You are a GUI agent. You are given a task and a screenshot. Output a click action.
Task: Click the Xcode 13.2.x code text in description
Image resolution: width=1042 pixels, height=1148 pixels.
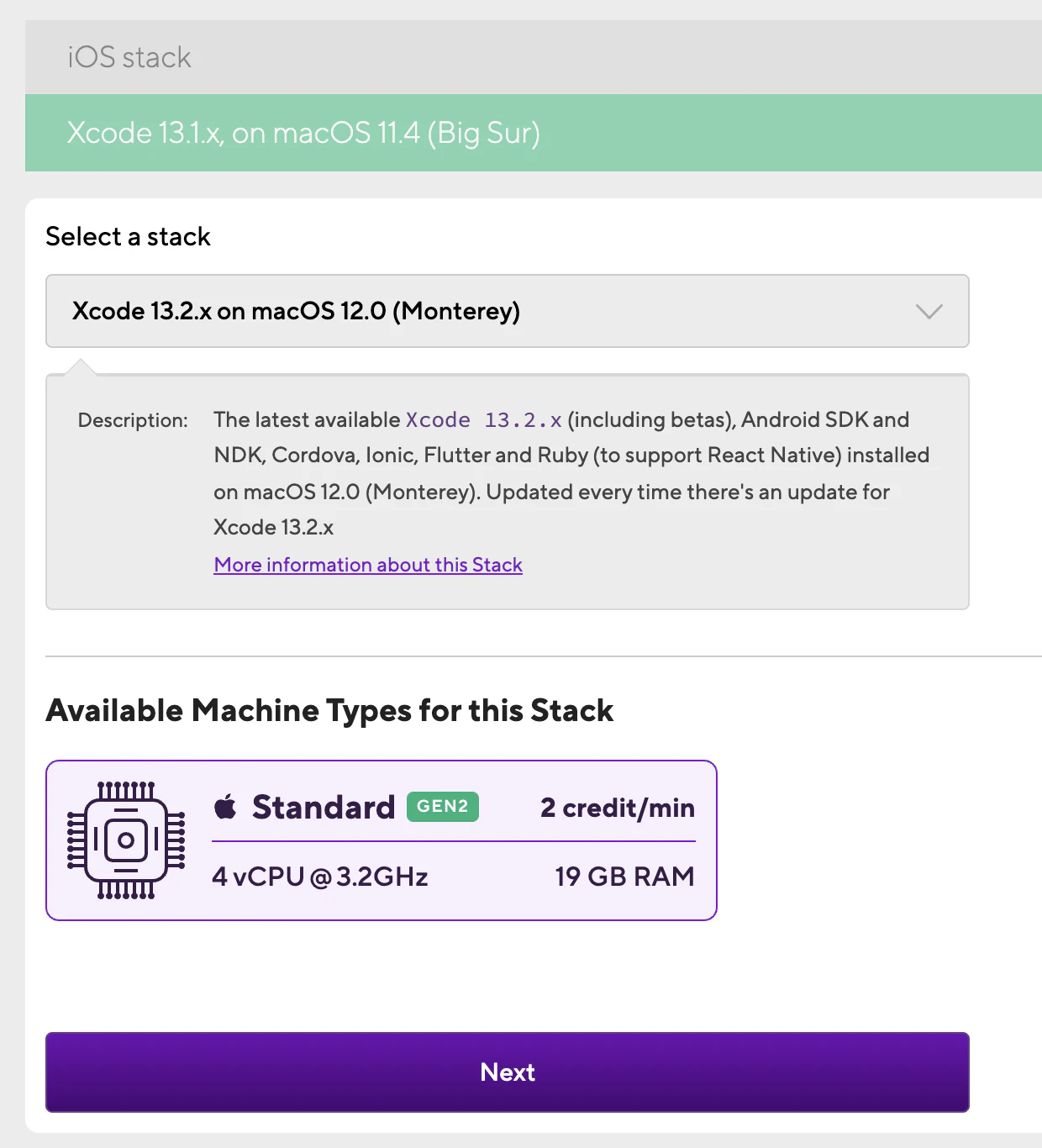coord(484,419)
